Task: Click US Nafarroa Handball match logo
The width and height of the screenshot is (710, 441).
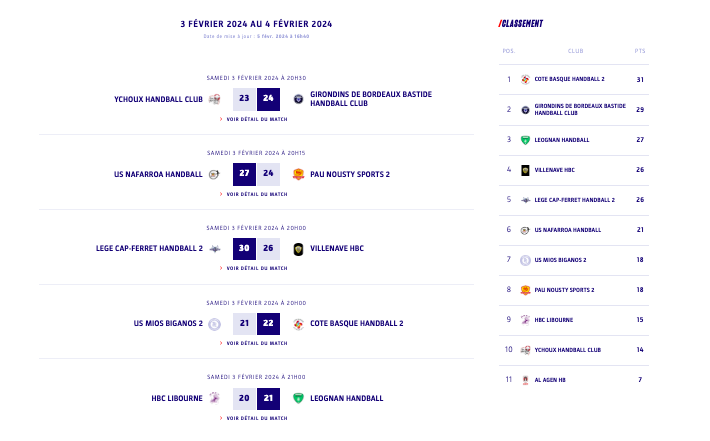Action: [214, 174]
